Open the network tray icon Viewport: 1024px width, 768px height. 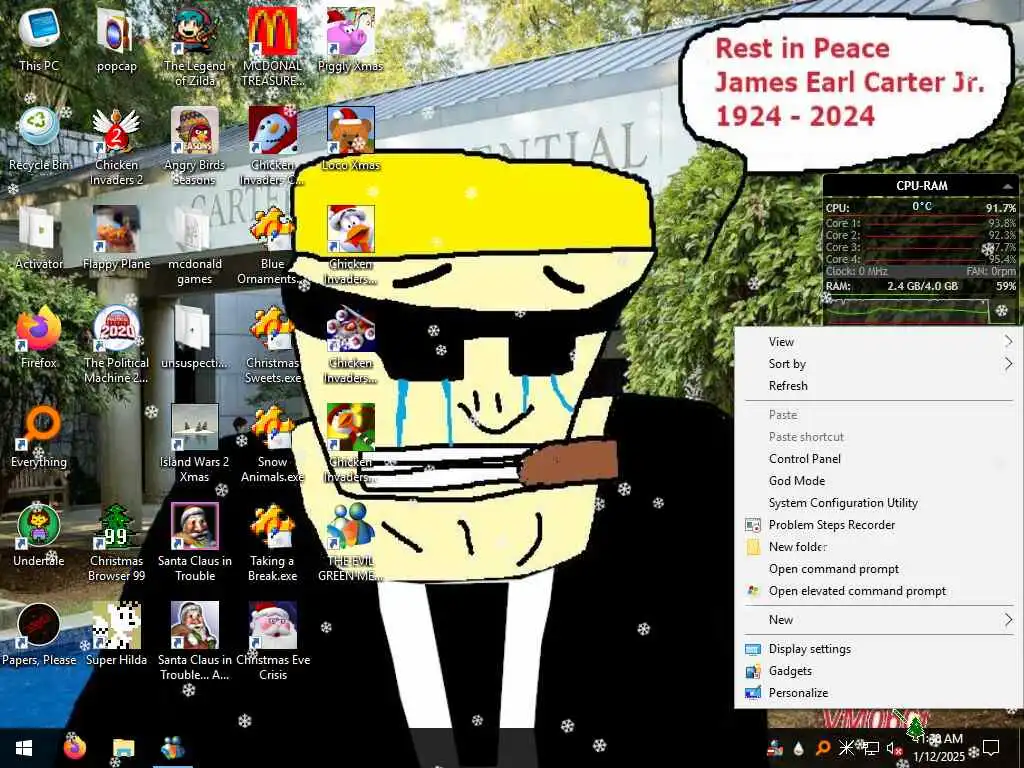871,748
